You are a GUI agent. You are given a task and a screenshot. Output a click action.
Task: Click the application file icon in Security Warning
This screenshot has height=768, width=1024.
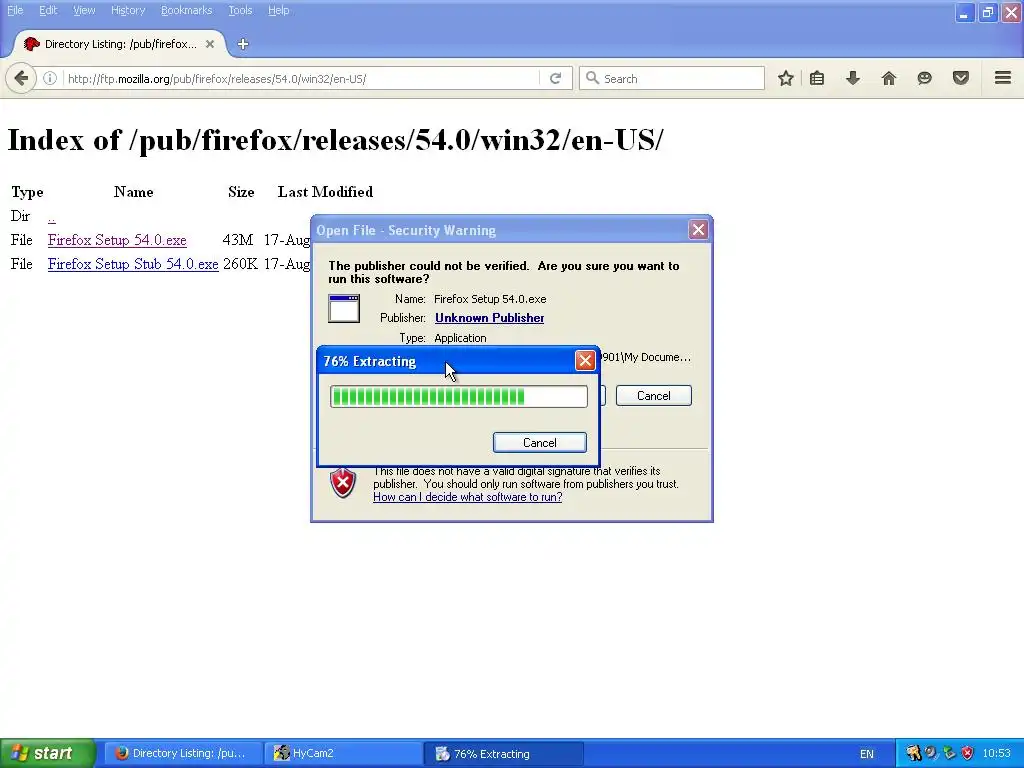click(344, 308)
